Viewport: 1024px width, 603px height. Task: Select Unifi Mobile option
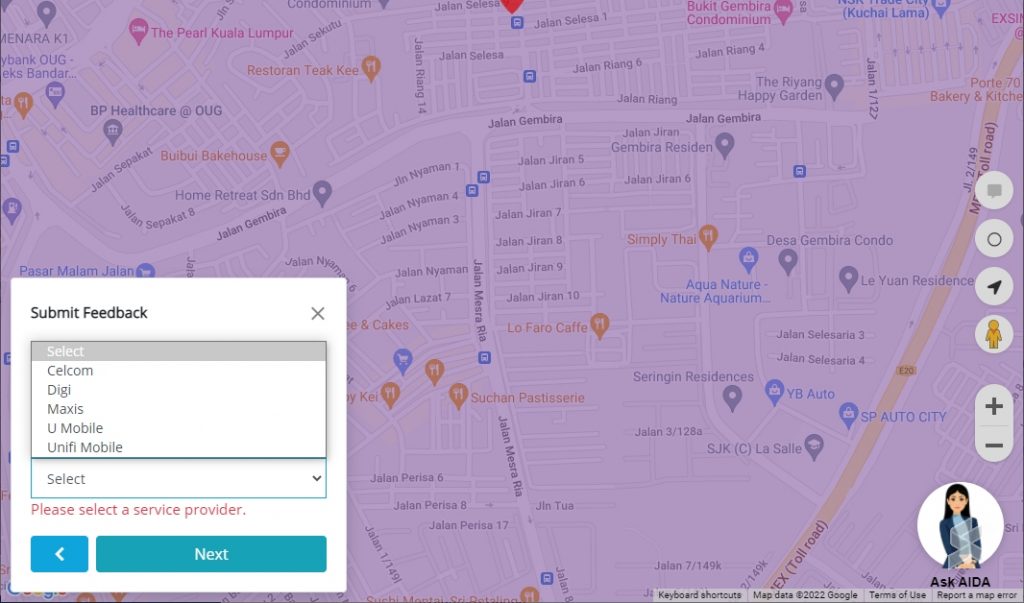[85, 447]
